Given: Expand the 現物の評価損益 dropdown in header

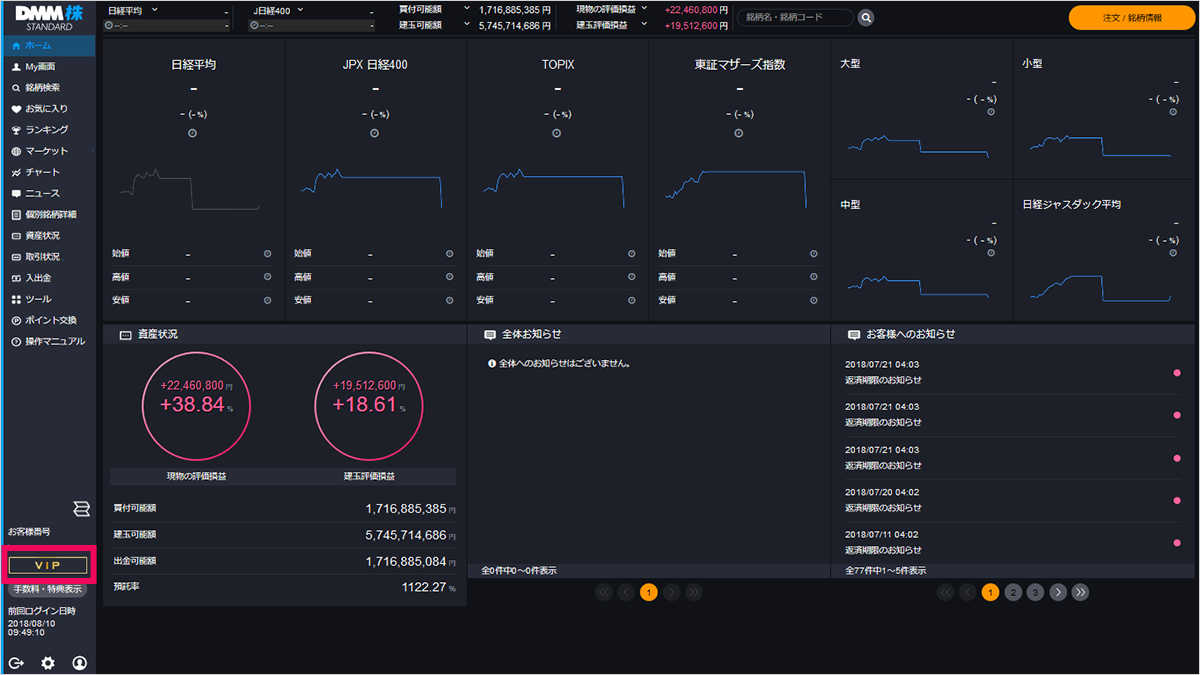Looking at the screenshot, I should tap(644, 9).
